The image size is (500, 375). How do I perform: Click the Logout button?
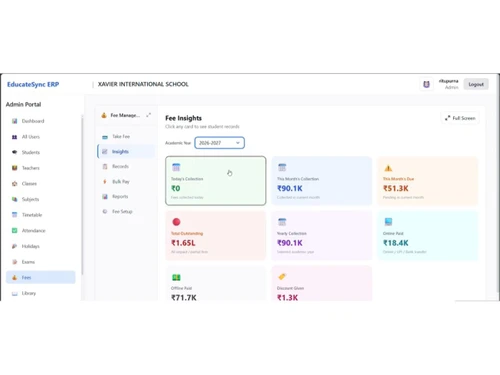(476, 84)
